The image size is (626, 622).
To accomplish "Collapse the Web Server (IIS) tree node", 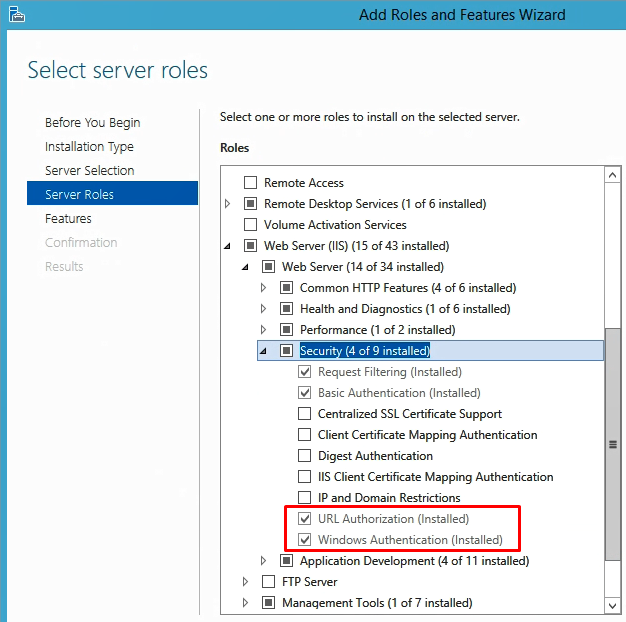I will [228, 246].
